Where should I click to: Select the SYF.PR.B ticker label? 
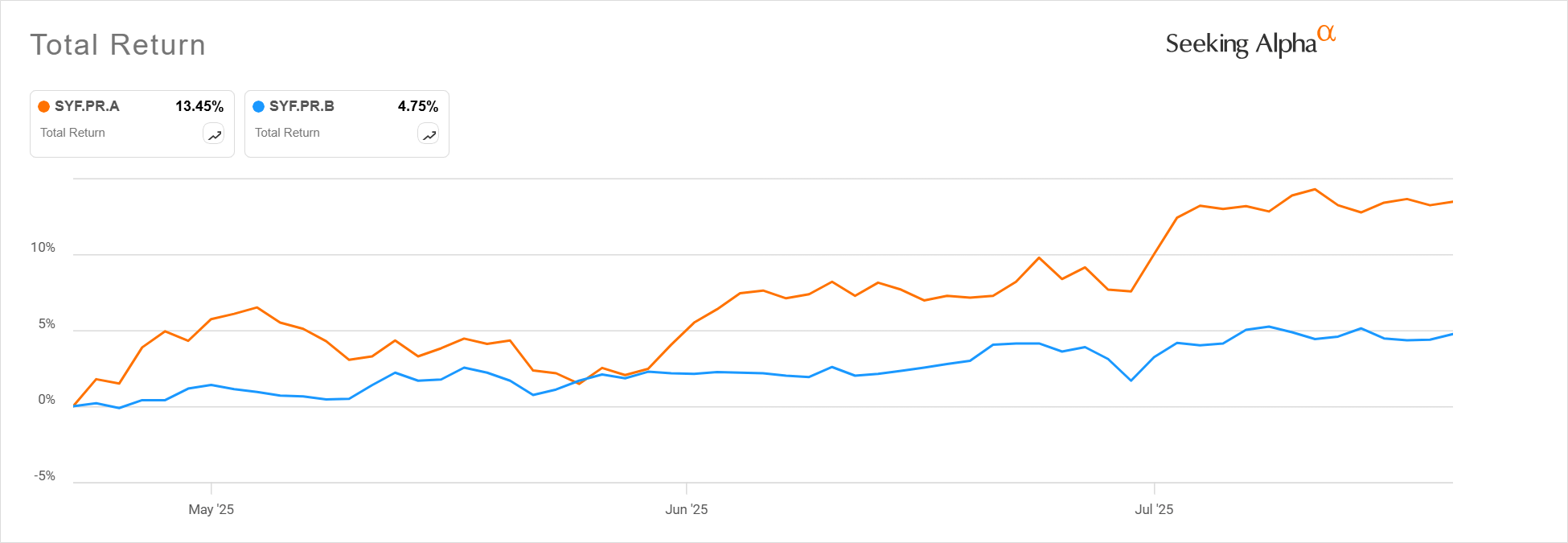[x=302, y=105]
